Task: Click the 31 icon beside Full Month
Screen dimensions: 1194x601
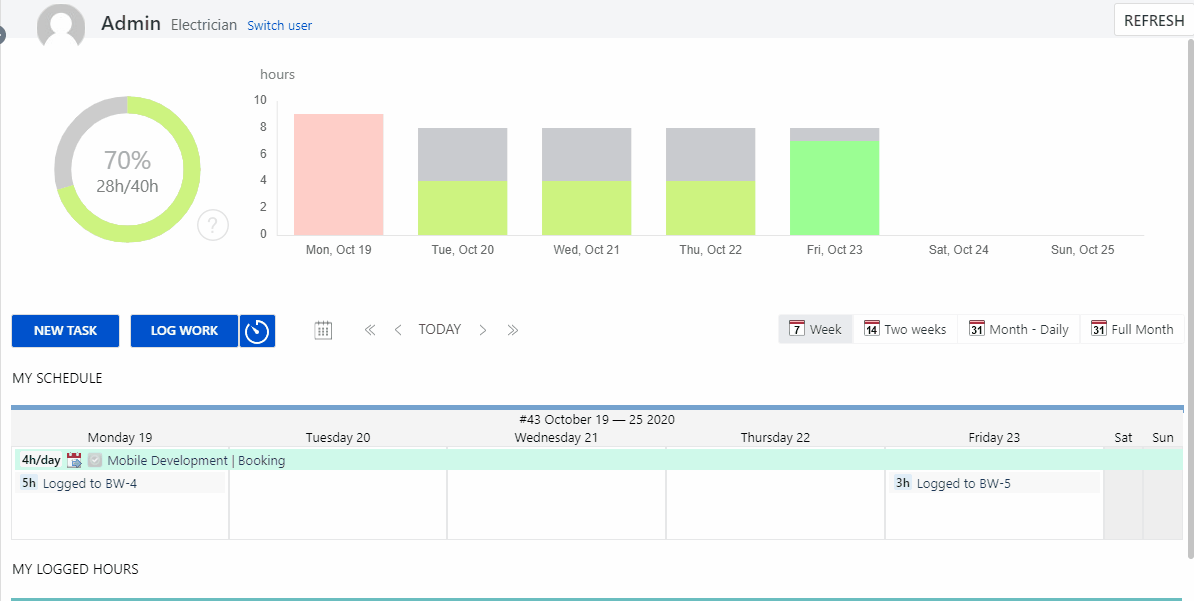Action: click(x=1099, y=329)
